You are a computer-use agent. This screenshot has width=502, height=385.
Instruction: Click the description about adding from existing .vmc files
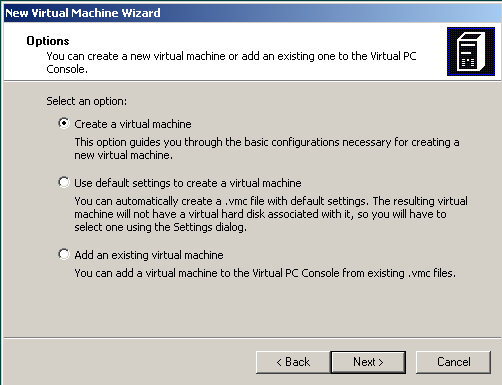click(x=265, y=273)
